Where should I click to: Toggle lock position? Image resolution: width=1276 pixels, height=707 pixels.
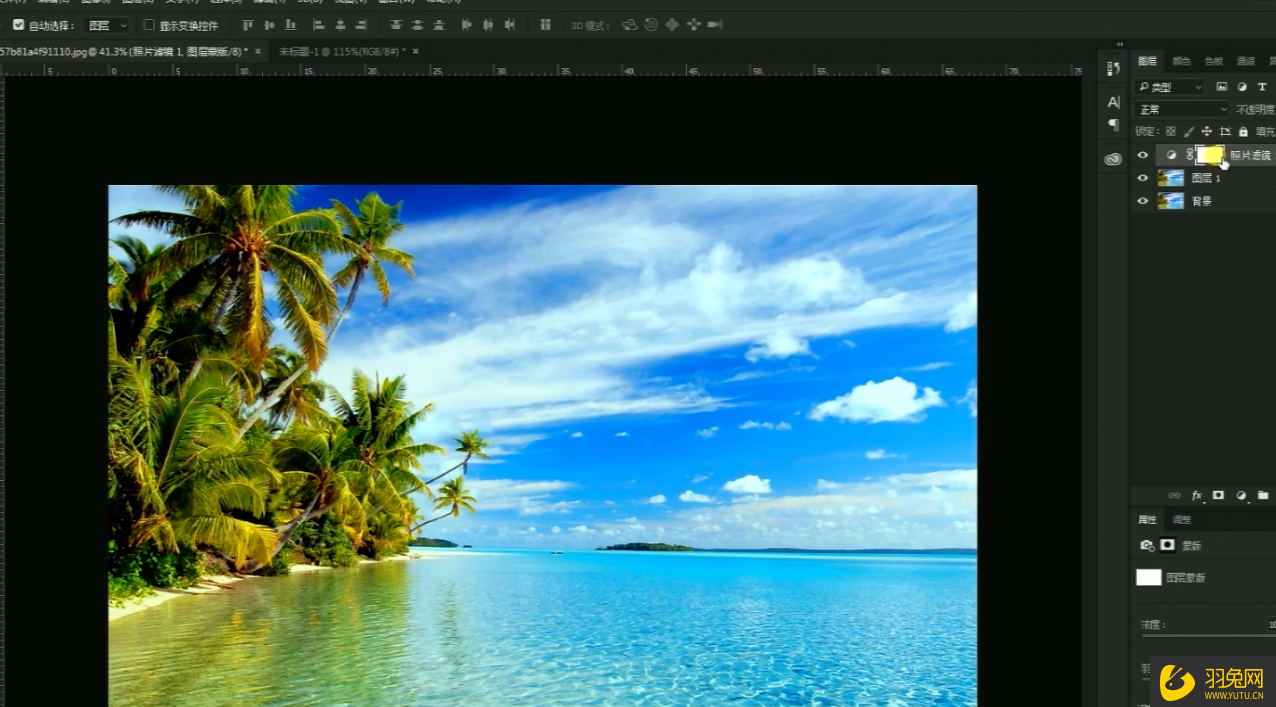[1207, 131]
